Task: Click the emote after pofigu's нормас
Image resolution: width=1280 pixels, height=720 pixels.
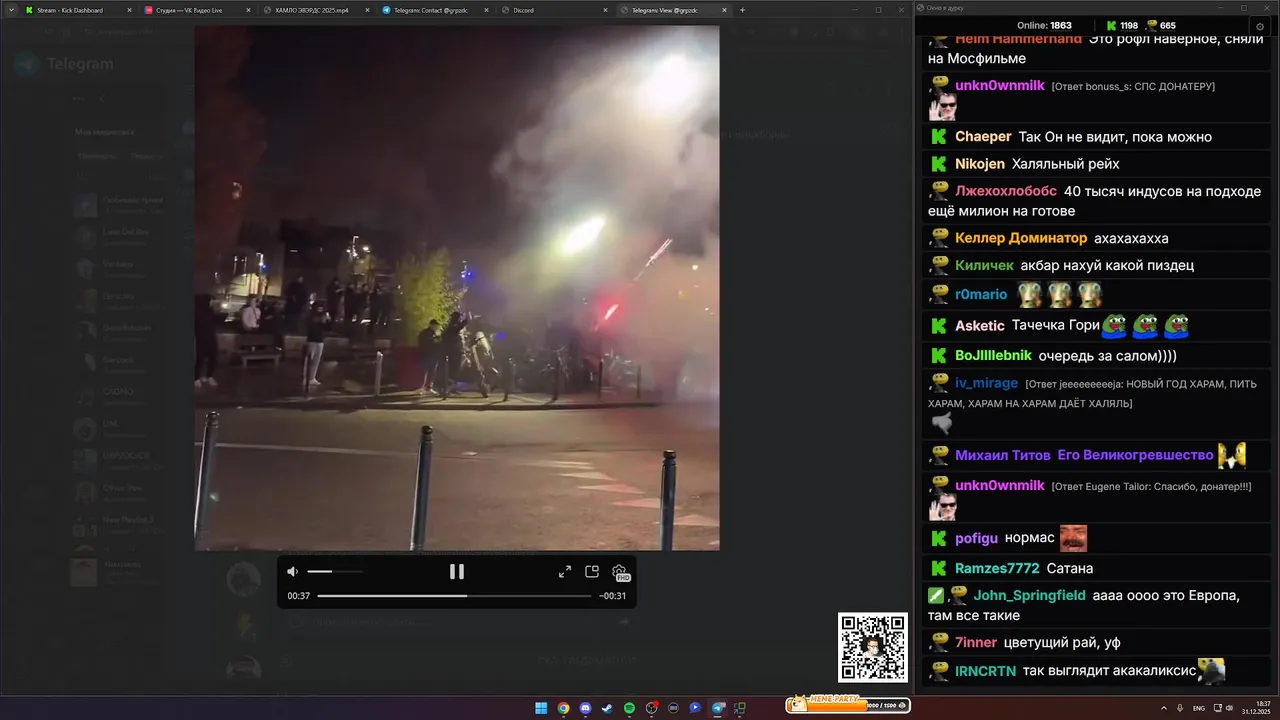Action: point(1073,538)
